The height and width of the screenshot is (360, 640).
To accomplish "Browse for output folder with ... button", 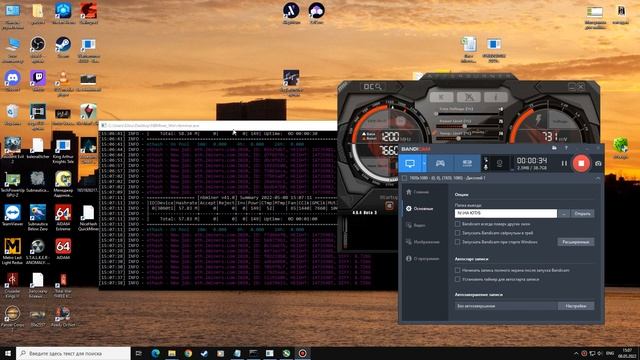I will (564, 213).
